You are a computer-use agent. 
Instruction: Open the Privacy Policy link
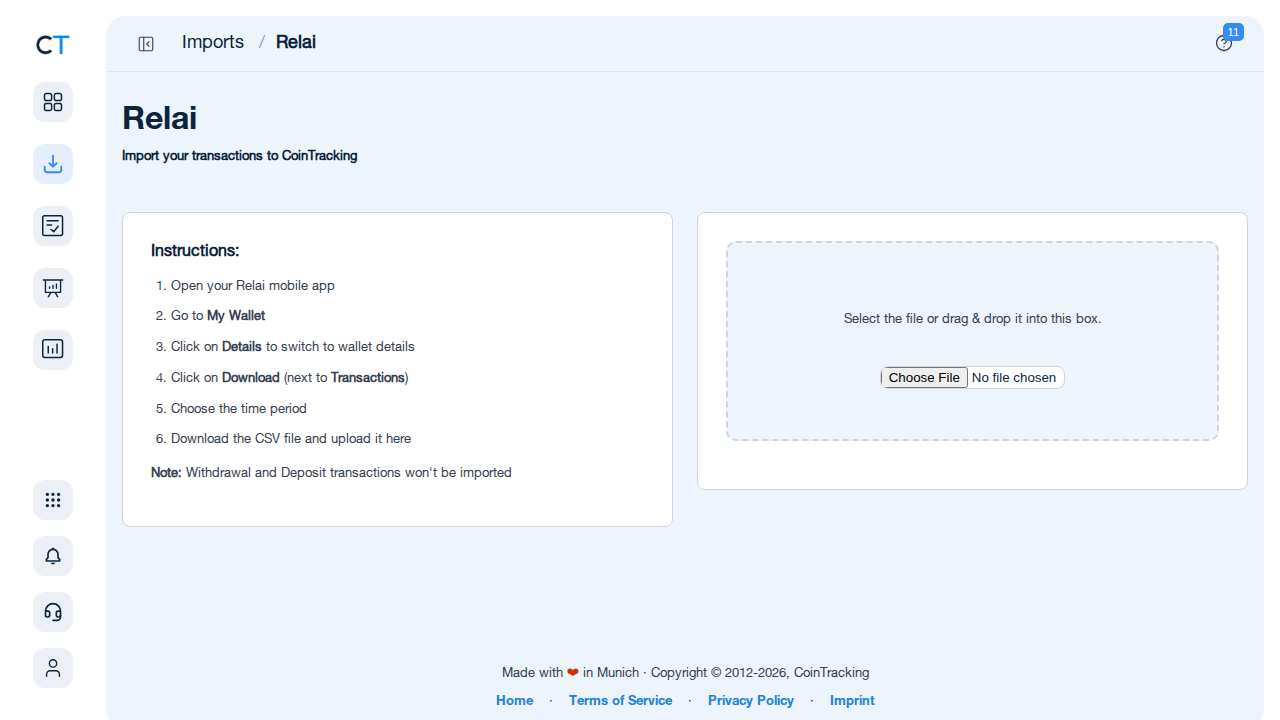point(751,700)
